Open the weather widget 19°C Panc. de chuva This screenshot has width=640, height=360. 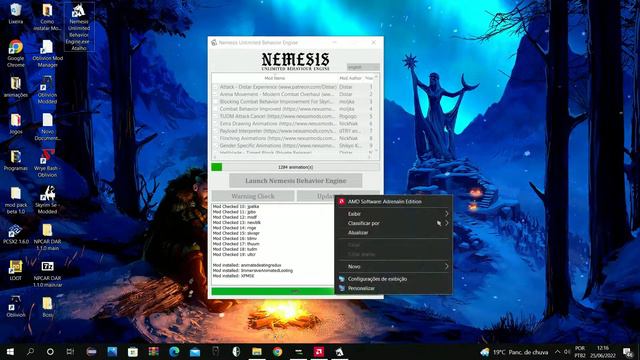point(514,352)
